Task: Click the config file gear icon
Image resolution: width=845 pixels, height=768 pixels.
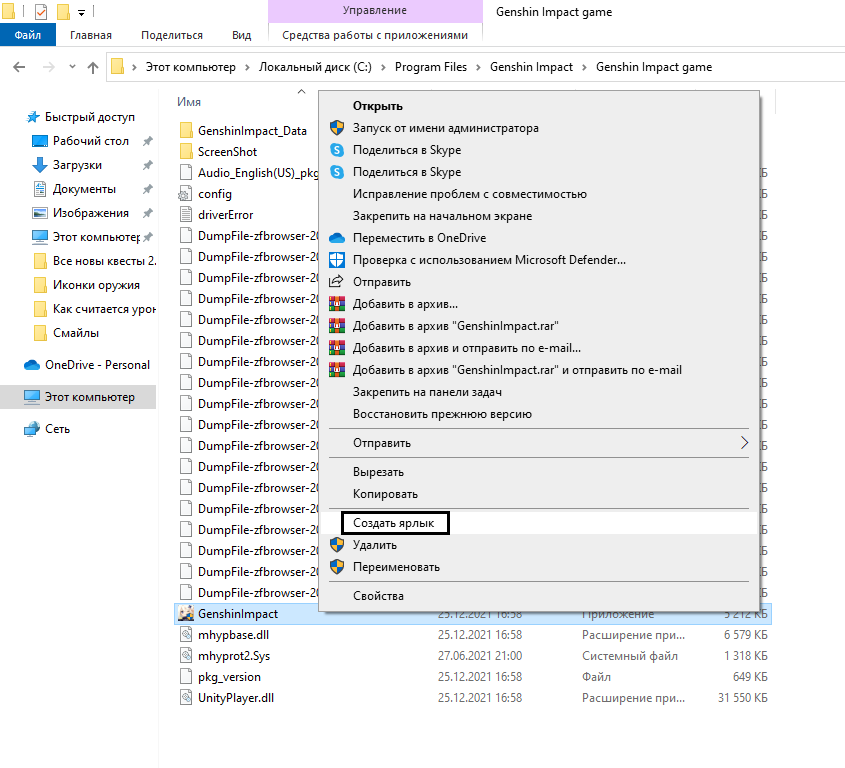Action: coord(185,194)
